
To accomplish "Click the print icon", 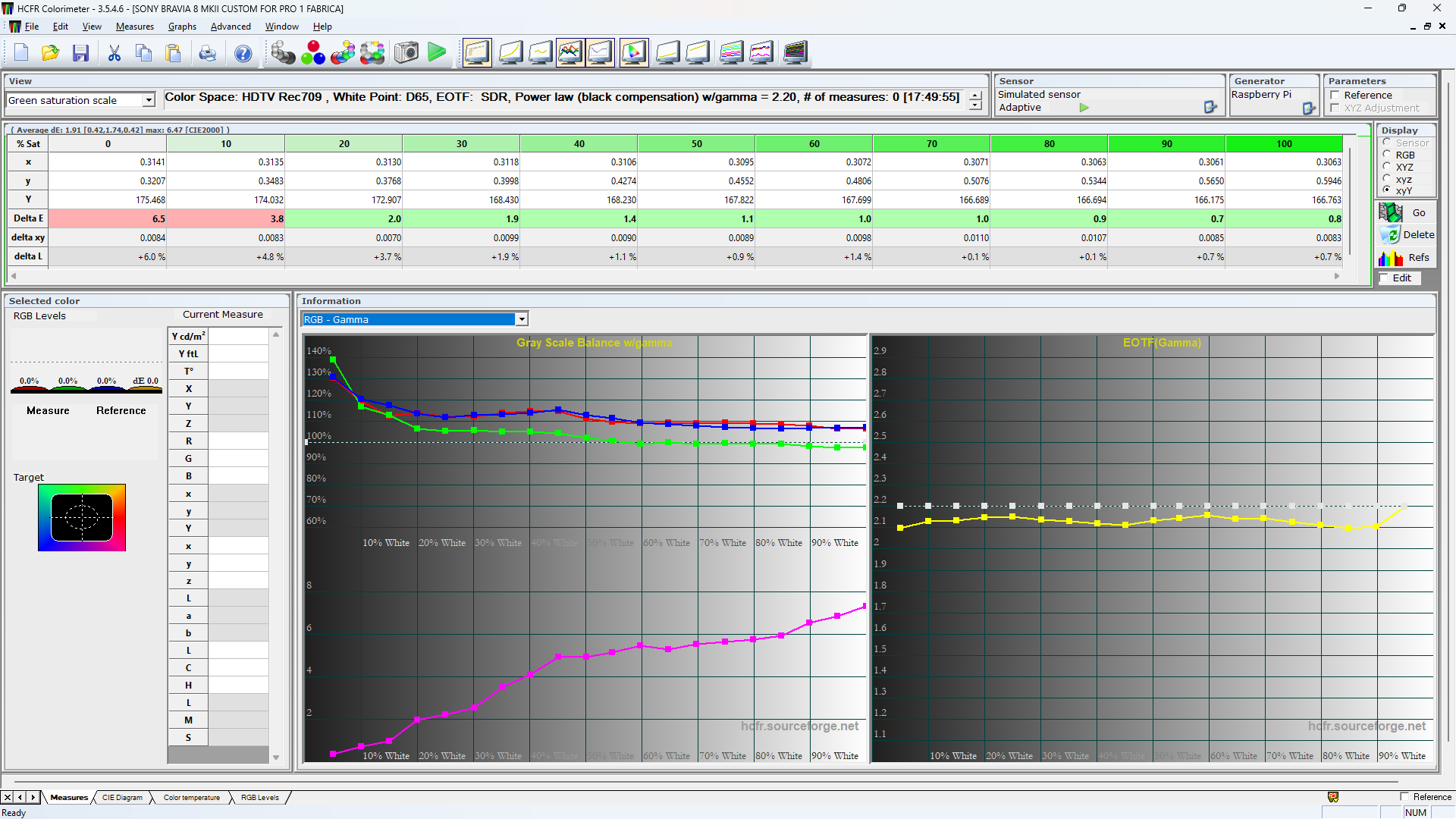I will pyautogui.click(x=207, y=53).
